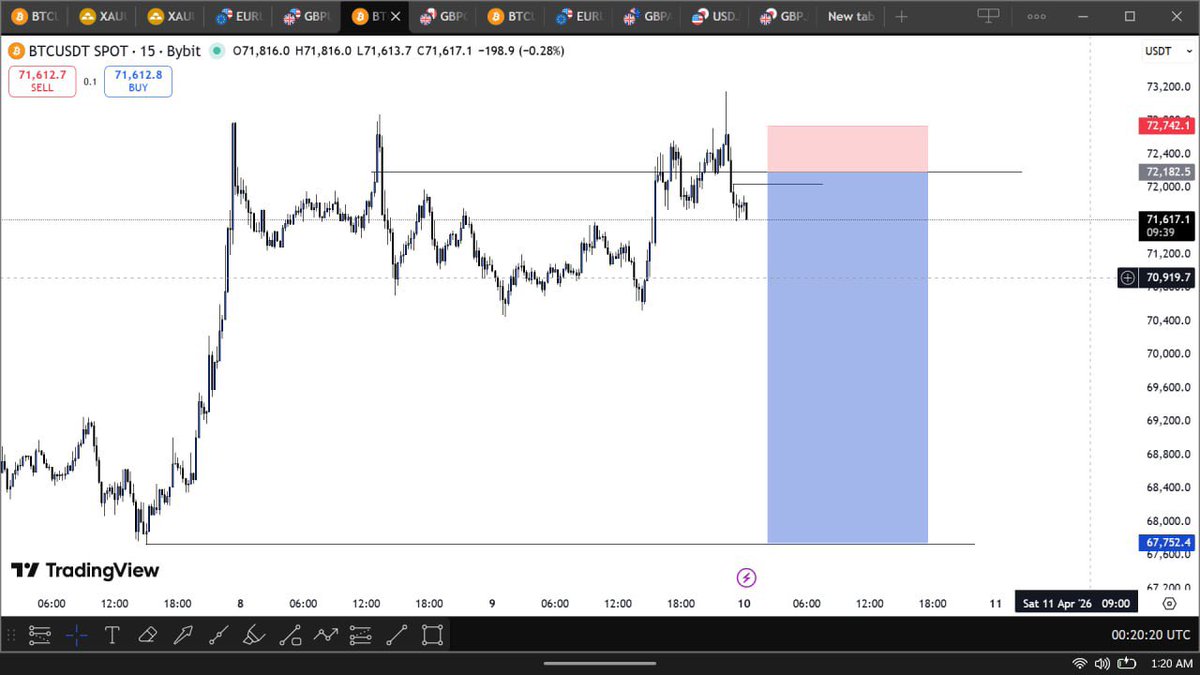Select the Fib retracement tool at toolbar start

(x=41, y=634)
